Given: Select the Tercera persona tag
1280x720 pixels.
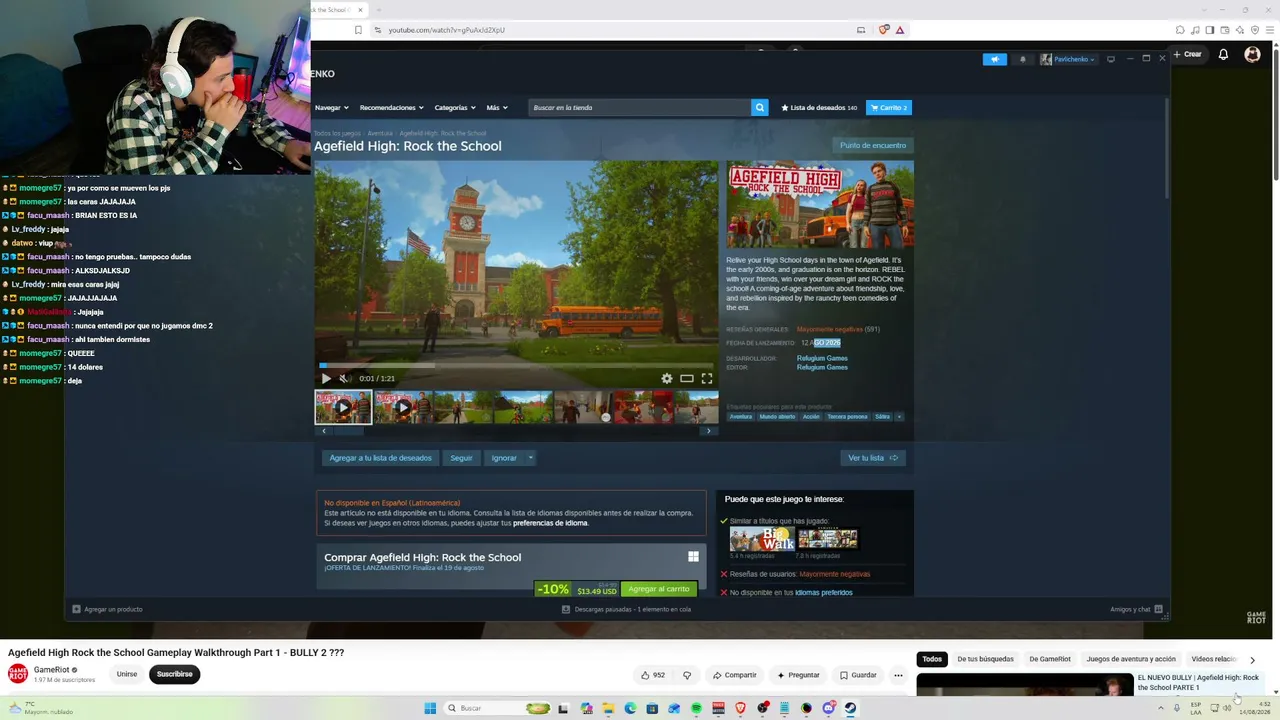Looking at the screenshot, I should [x=847, y=416].
